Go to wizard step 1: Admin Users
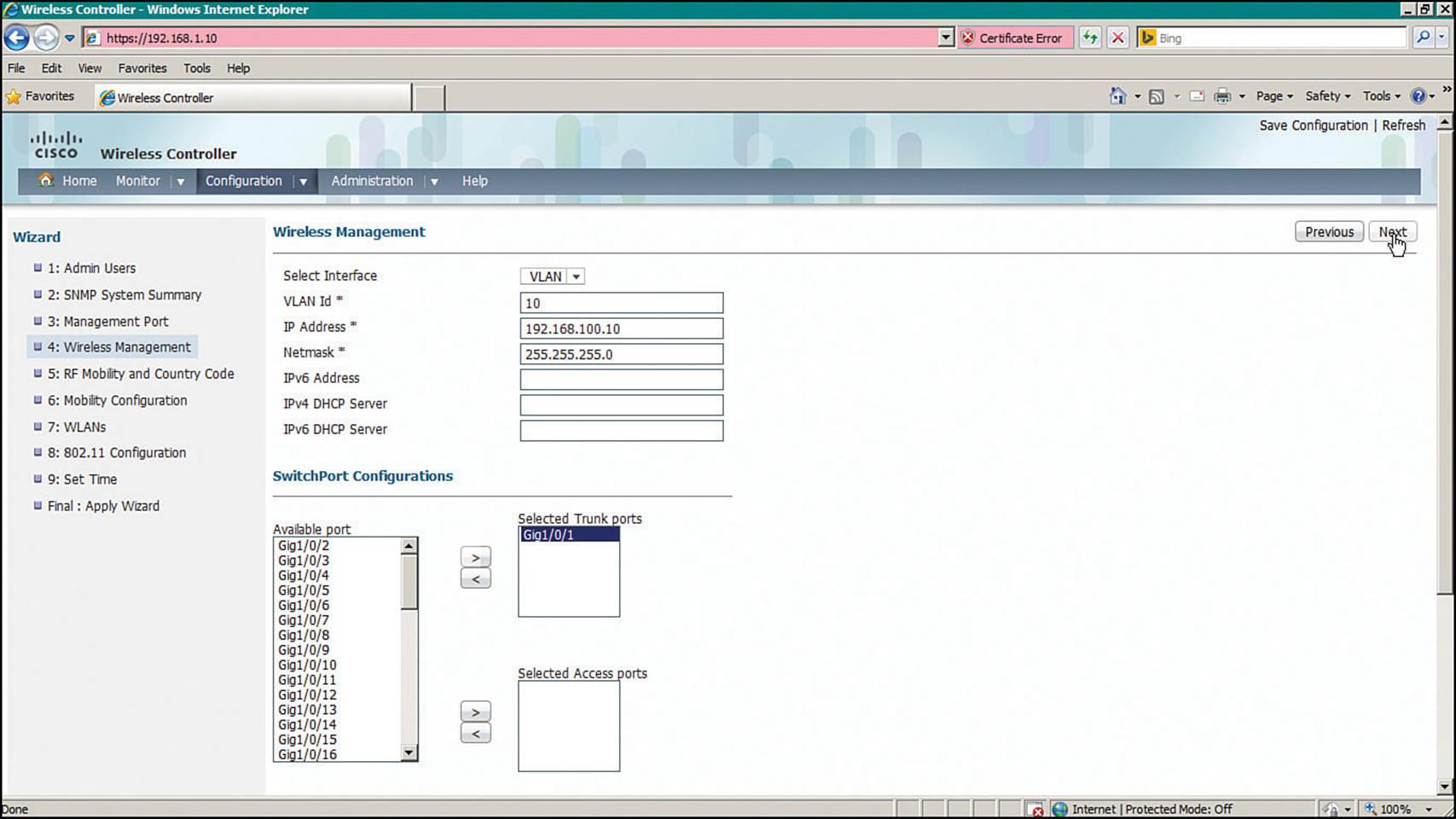This screenshot has width=1456, height=819. 91,268
